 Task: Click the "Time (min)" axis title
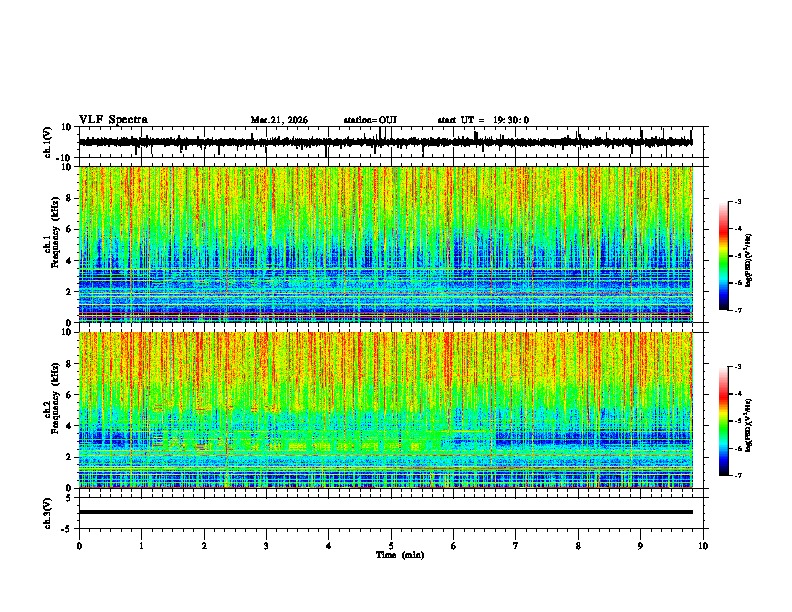click(400, 555)
